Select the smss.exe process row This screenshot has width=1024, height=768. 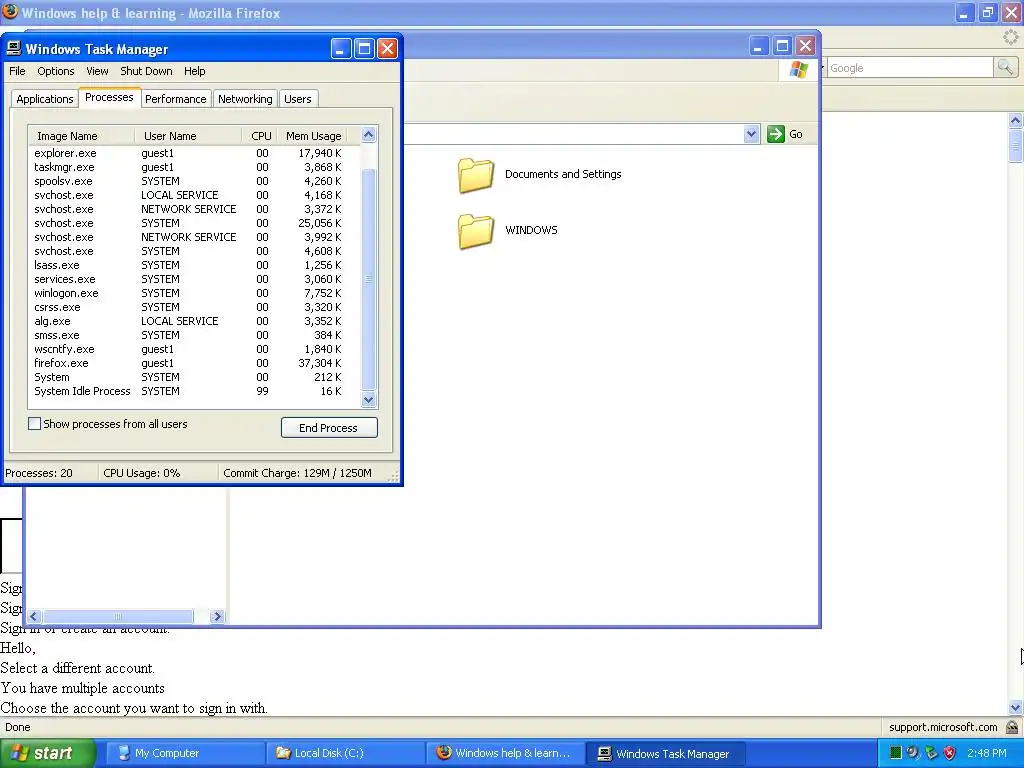(194, 335)
